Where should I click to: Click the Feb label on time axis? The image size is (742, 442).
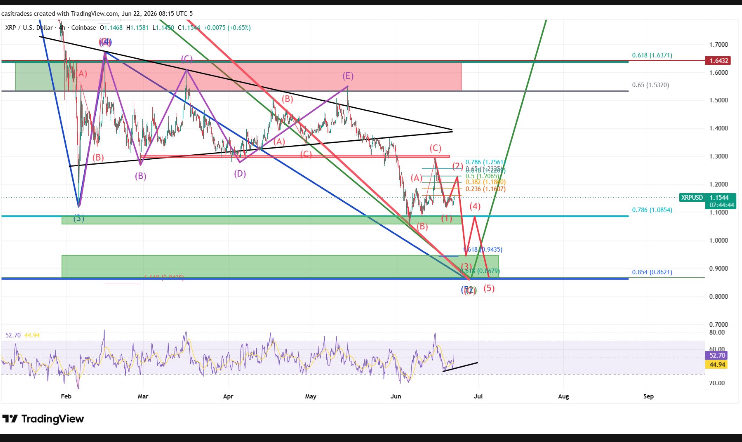66,397
